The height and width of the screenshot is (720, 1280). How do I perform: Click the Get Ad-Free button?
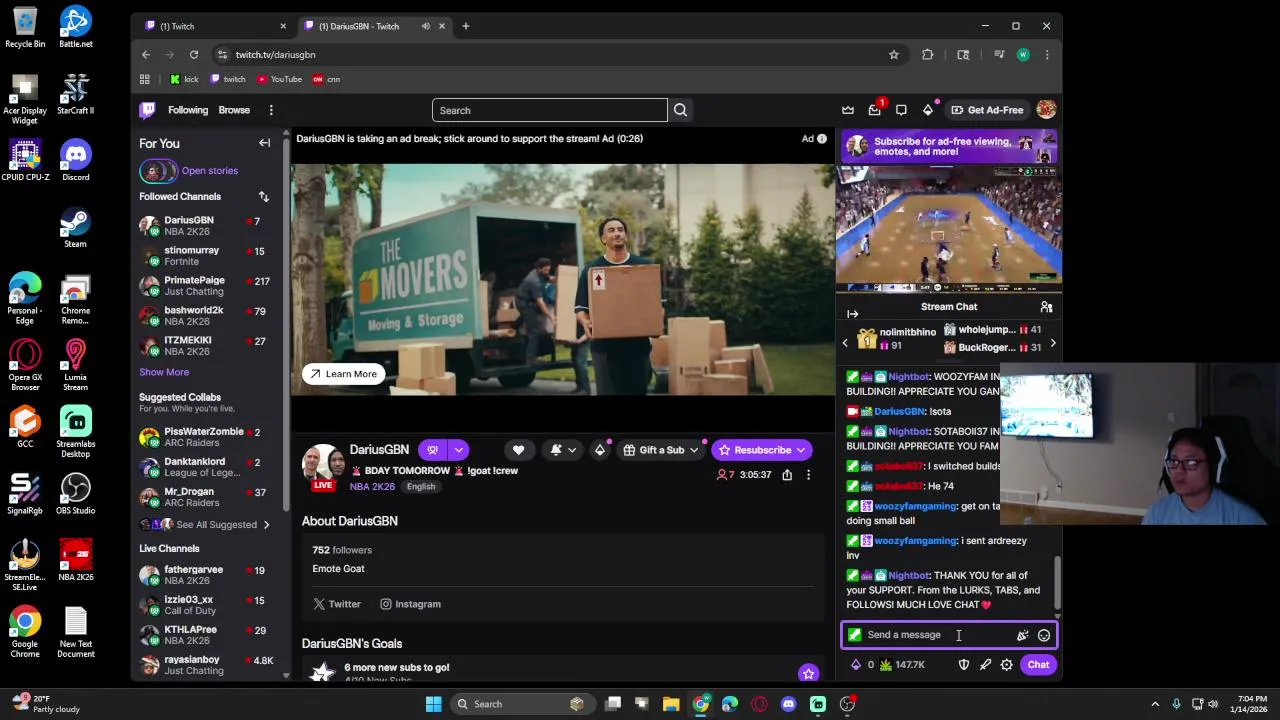[987, 110]
